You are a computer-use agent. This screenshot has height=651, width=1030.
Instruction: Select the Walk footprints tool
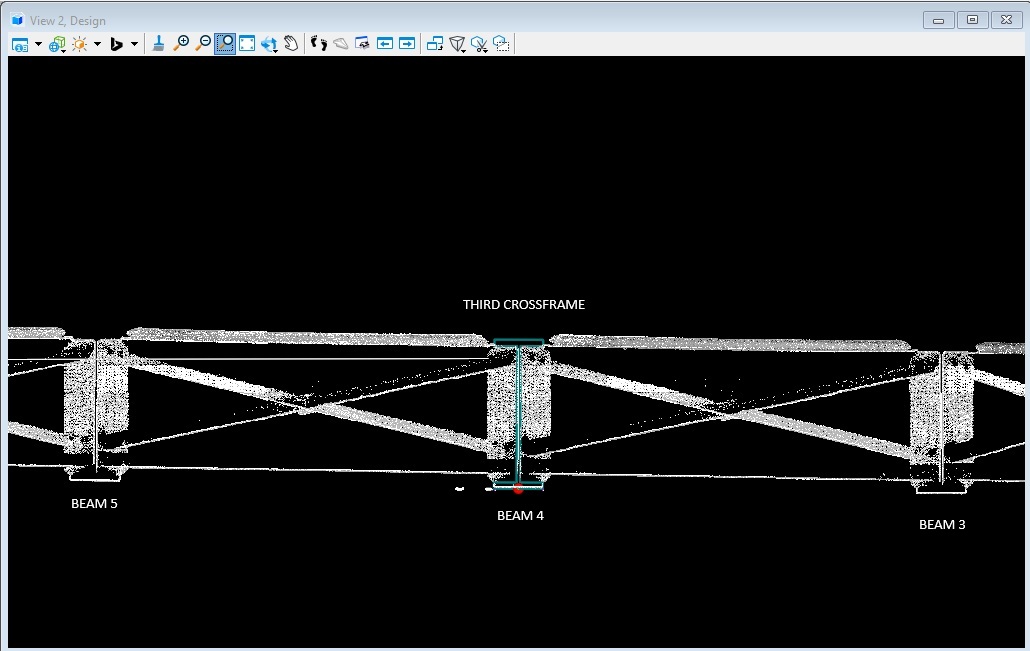click(x=319, y=43)
